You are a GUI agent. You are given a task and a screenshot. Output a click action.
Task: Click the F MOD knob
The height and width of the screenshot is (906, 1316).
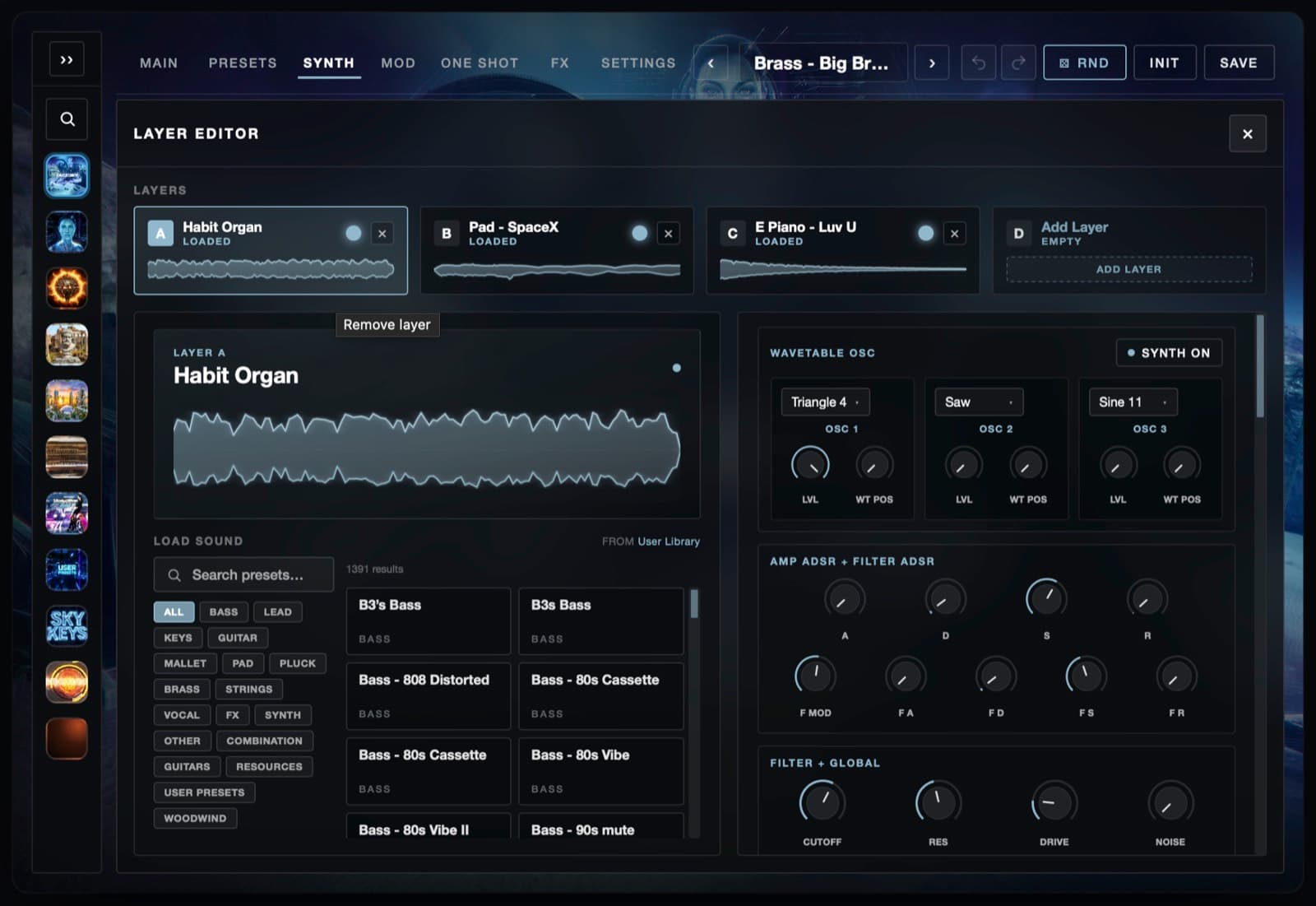(815, 676)
